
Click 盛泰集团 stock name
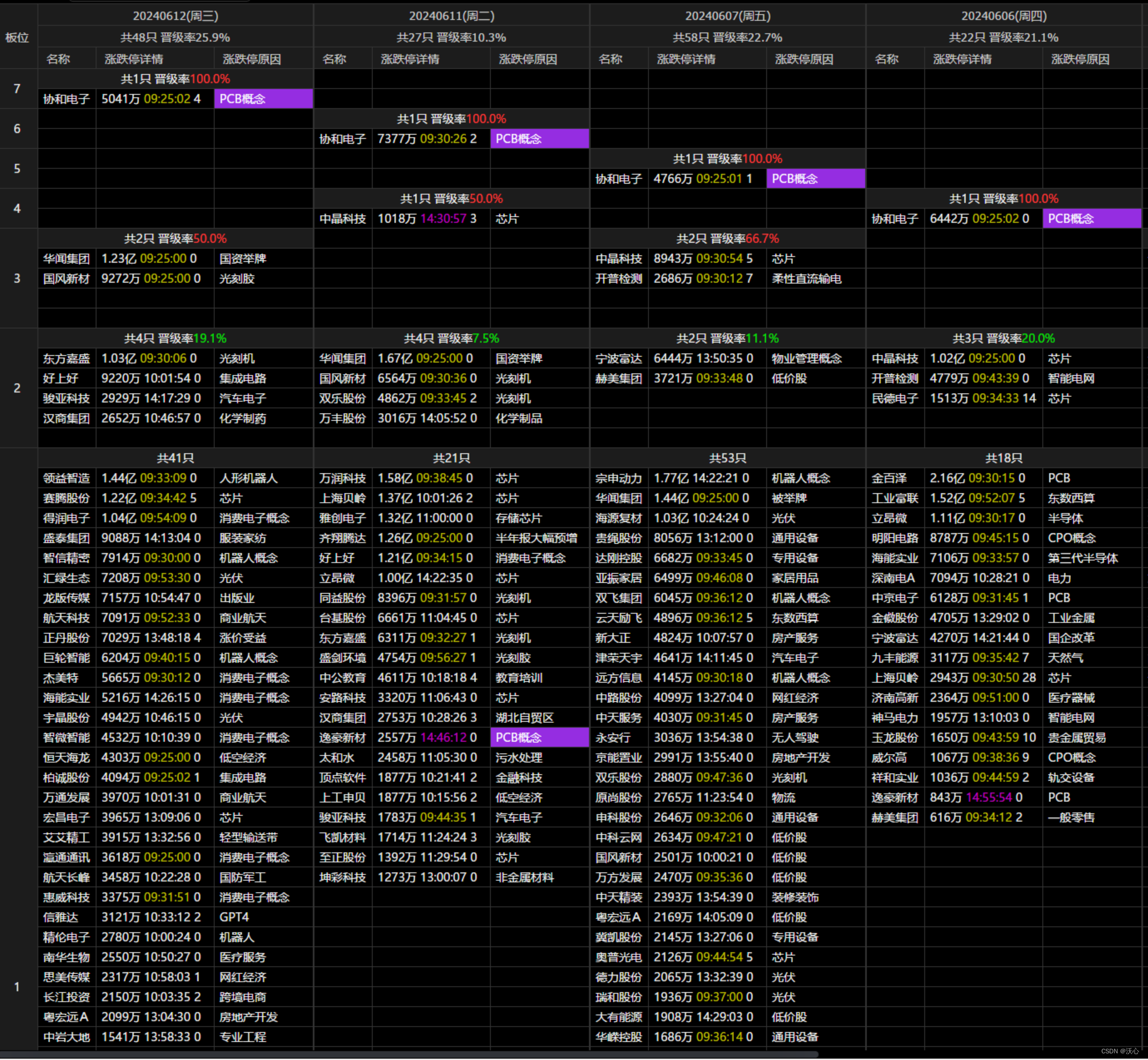tap(67, 538)
